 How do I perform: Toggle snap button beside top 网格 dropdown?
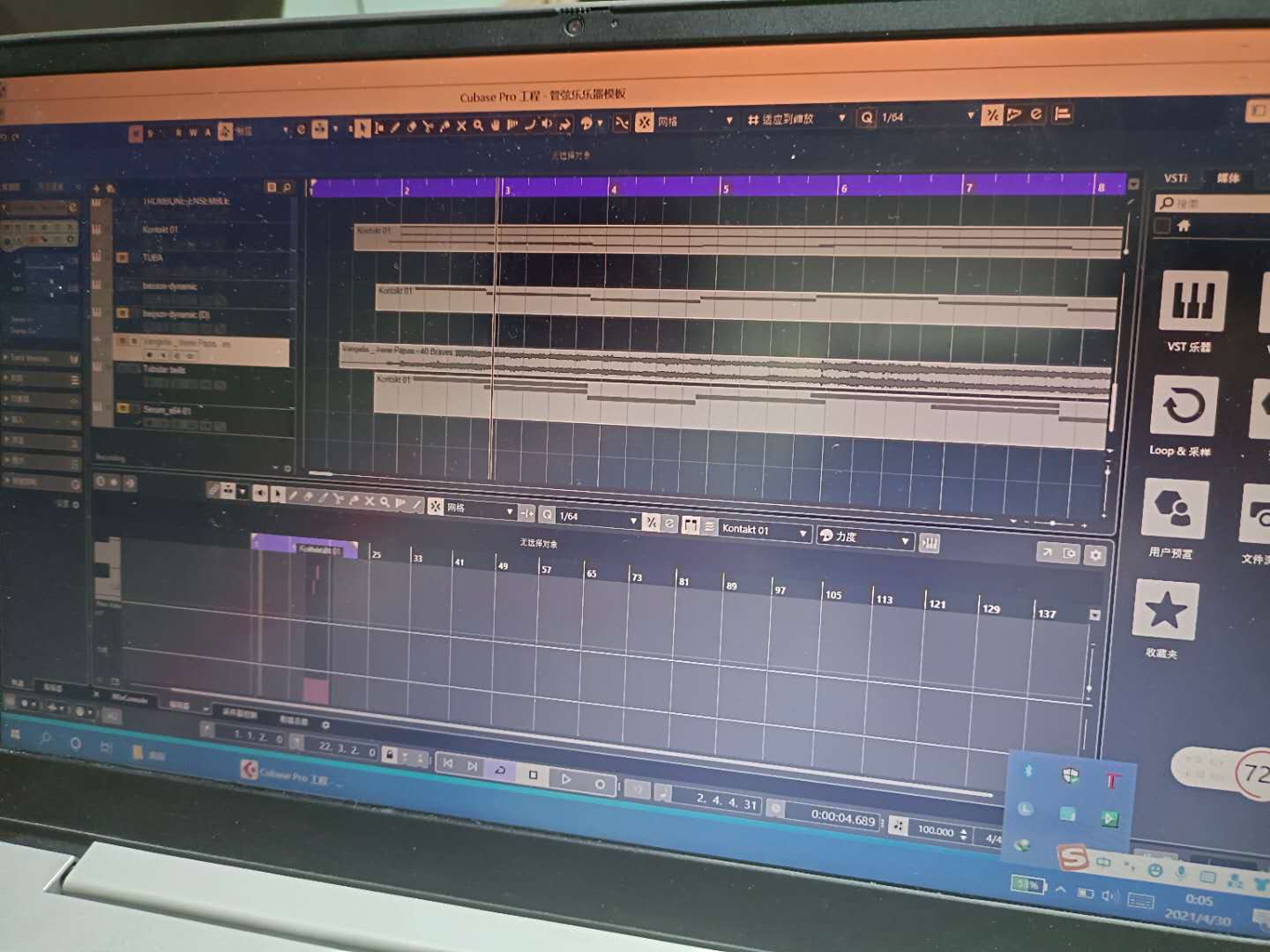coord(645,122)
